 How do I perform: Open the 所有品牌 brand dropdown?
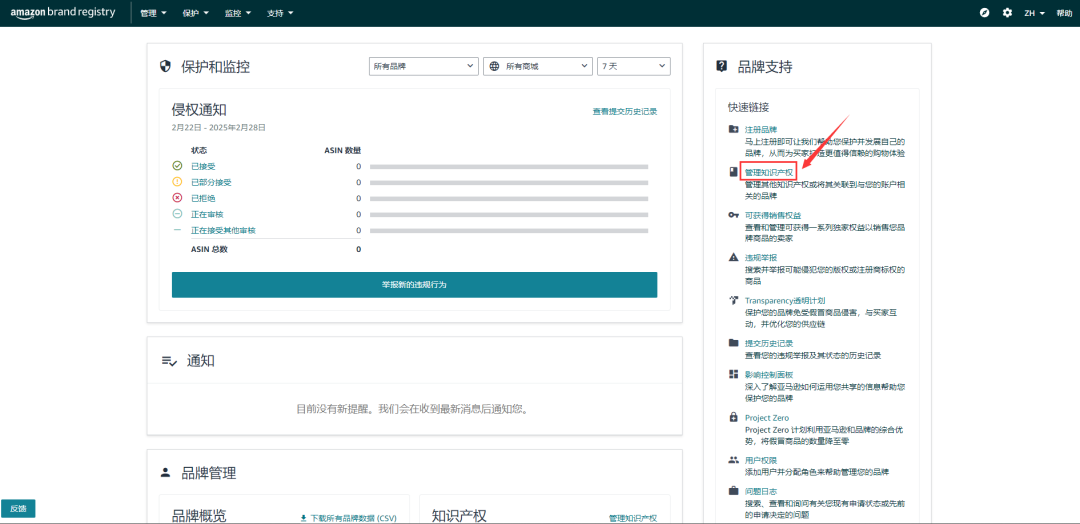423,66
